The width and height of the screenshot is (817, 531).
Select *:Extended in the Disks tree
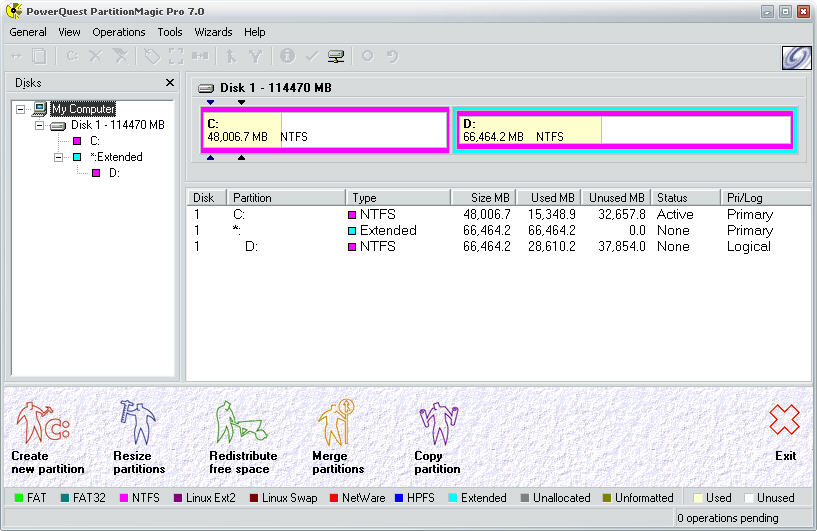(116, 157)
